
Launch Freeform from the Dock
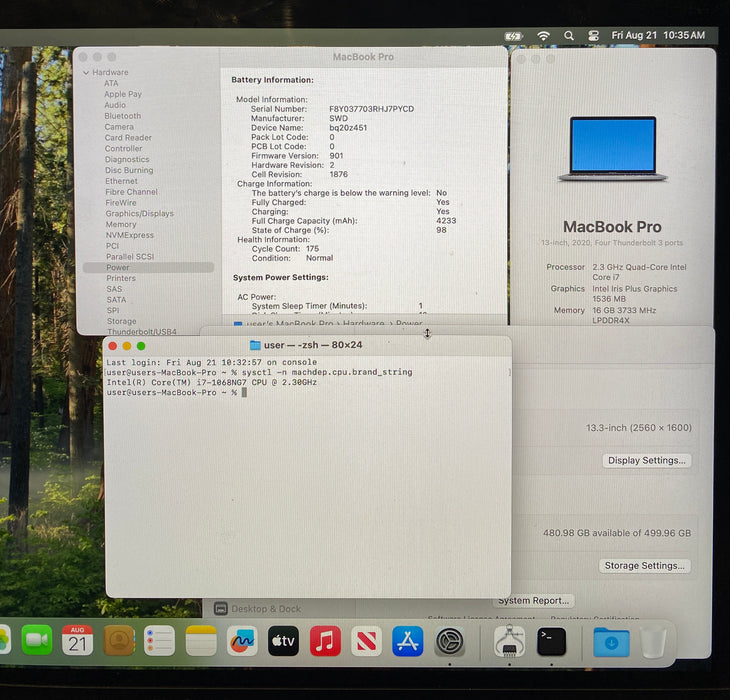[242, 640]
